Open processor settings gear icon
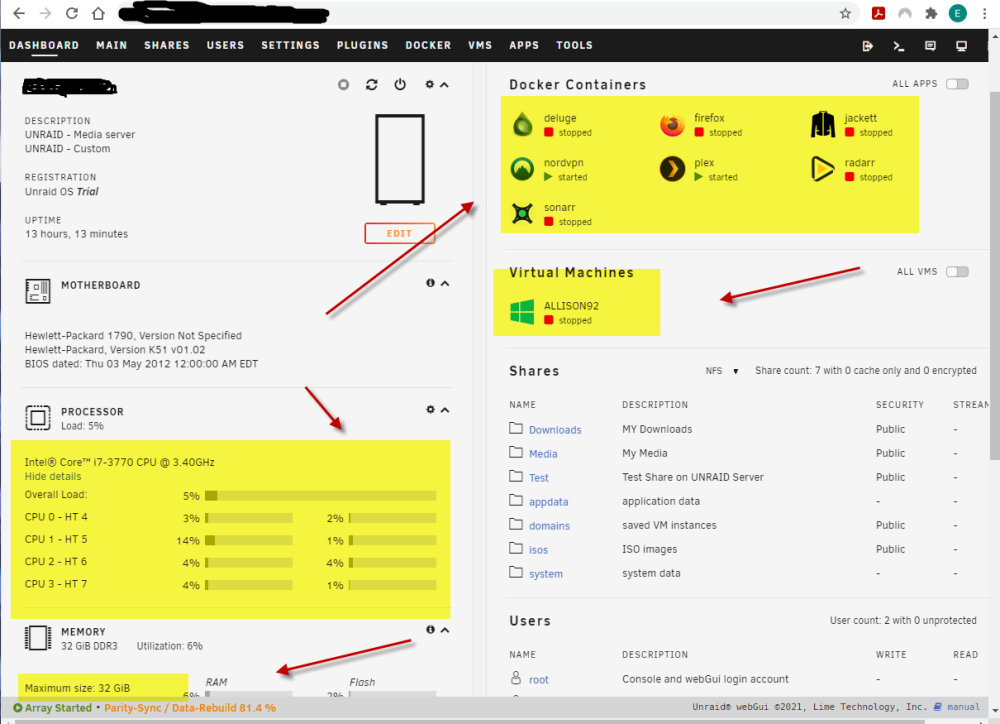1000x724 pixels. [430, 410]
